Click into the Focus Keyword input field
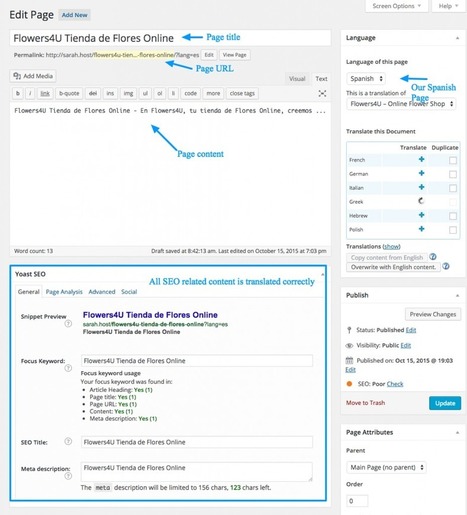The height and width of the screenshot is (515, 467). 197,361
